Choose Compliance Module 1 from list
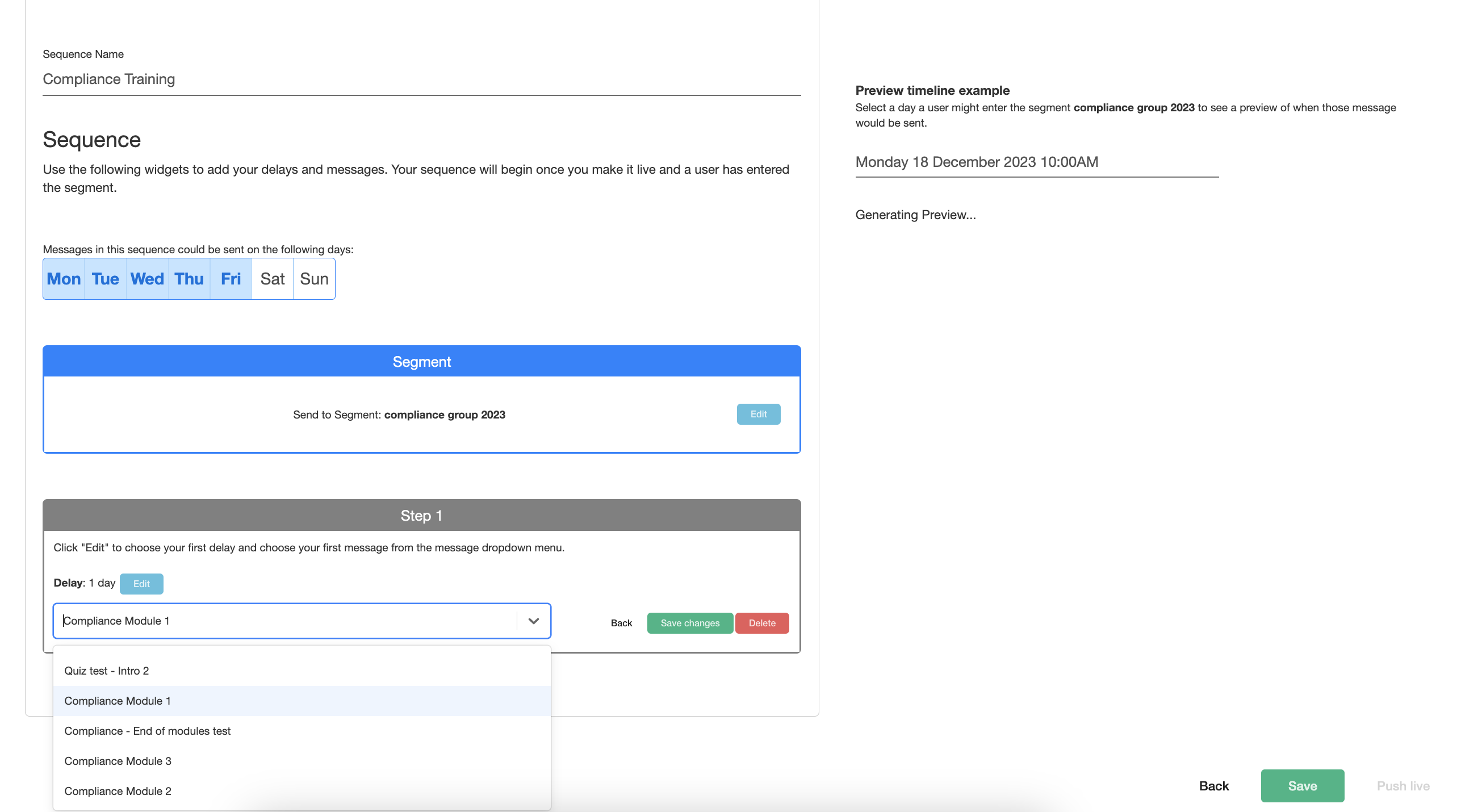This screenshot has width=1482, height=812. tap(118, 700)
